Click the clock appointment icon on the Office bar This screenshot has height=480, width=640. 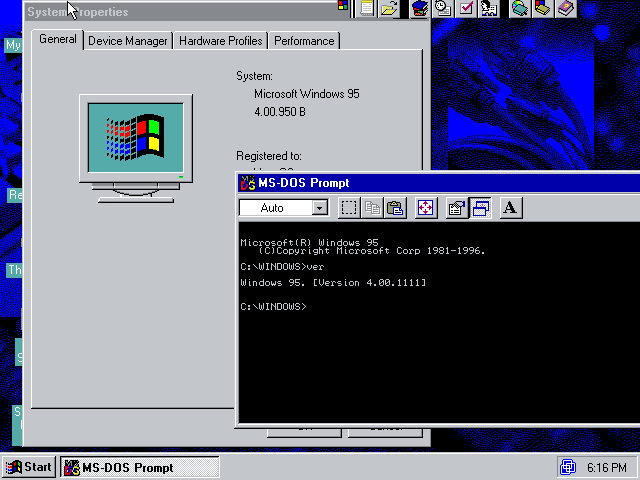click(x=443, y=8)
